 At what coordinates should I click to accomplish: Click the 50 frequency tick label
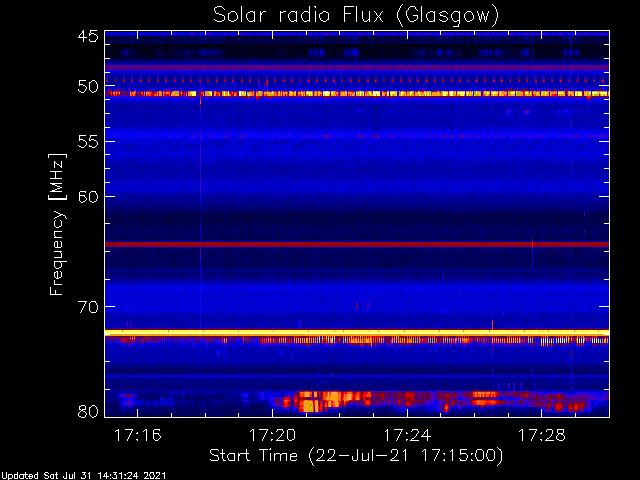[x=88, y=87]
